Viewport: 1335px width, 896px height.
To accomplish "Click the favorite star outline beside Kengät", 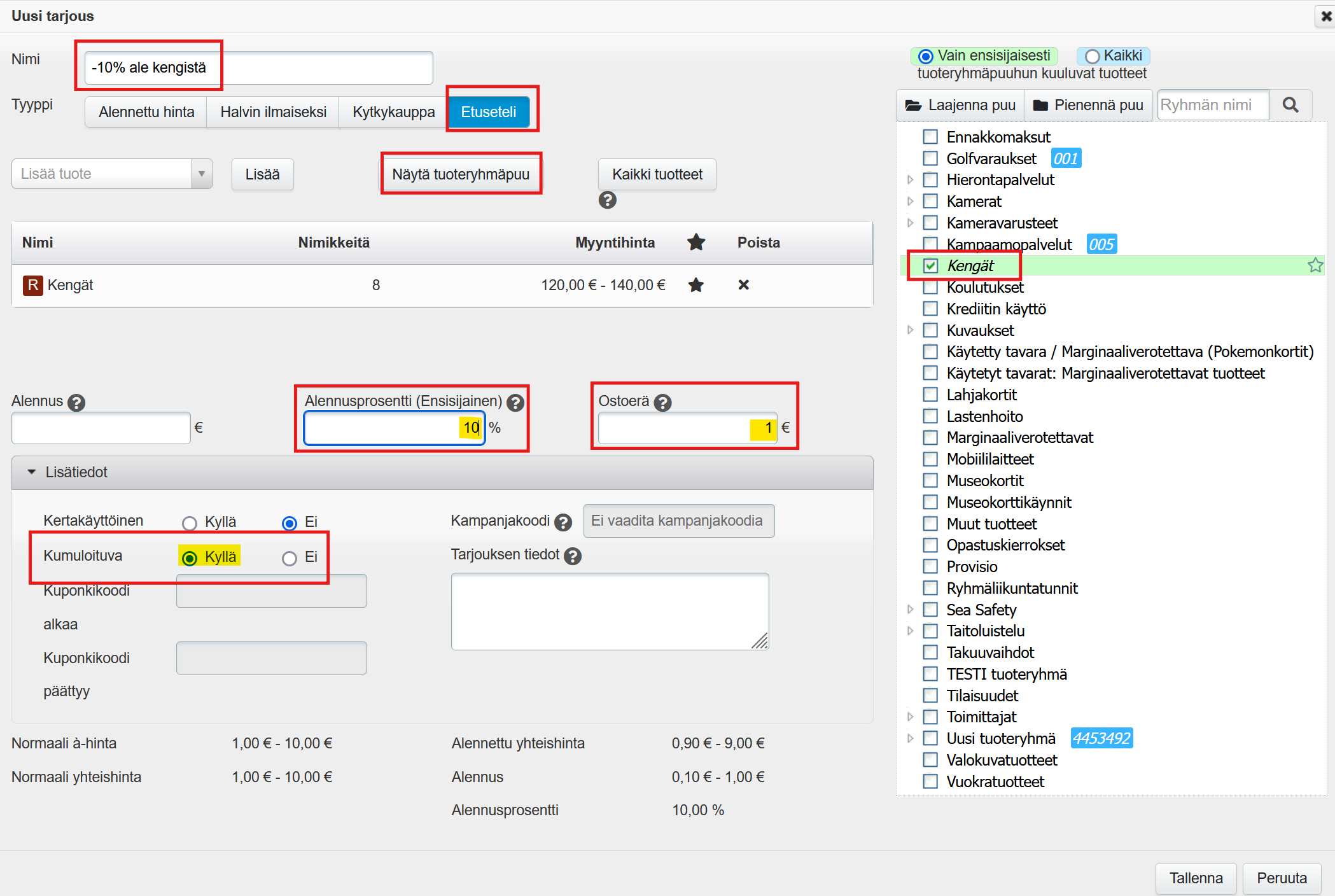I will [1315, 265].
